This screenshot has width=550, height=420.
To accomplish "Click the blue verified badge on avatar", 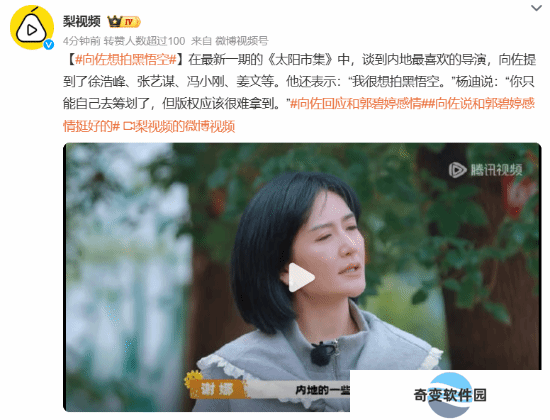I will click(48, 44).
